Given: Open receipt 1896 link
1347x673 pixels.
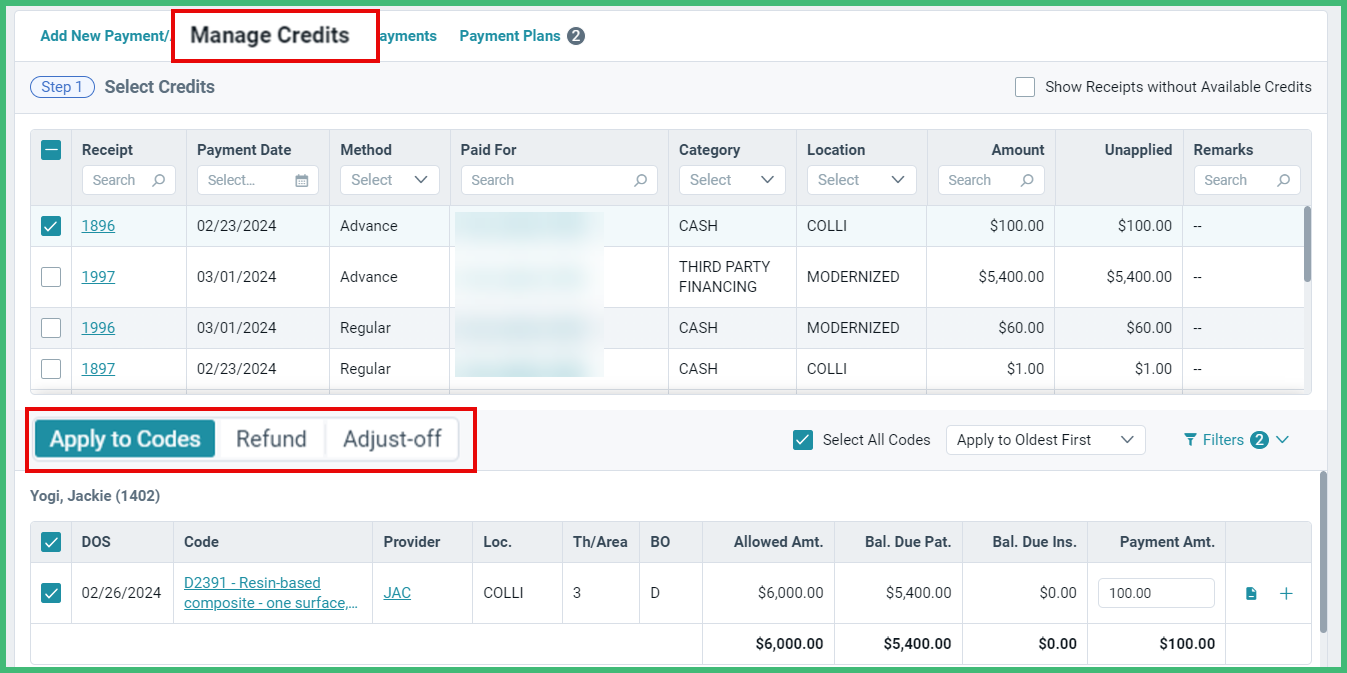Looking at the screenshot, I should tap(97, 226).
